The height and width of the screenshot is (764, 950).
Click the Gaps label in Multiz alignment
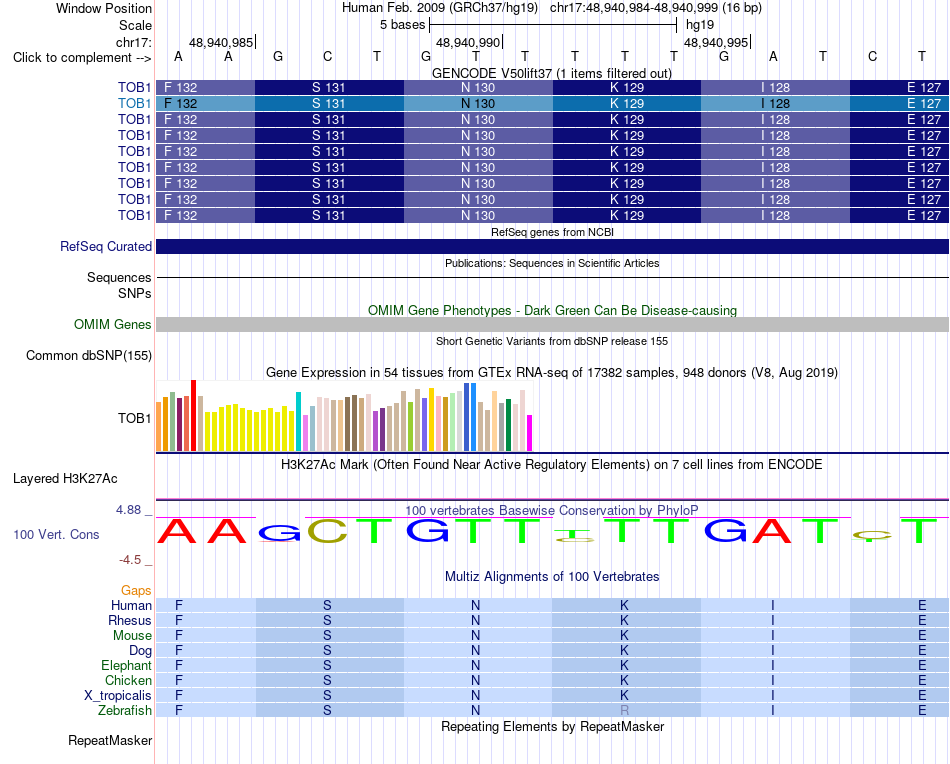[x=136, y=590]
